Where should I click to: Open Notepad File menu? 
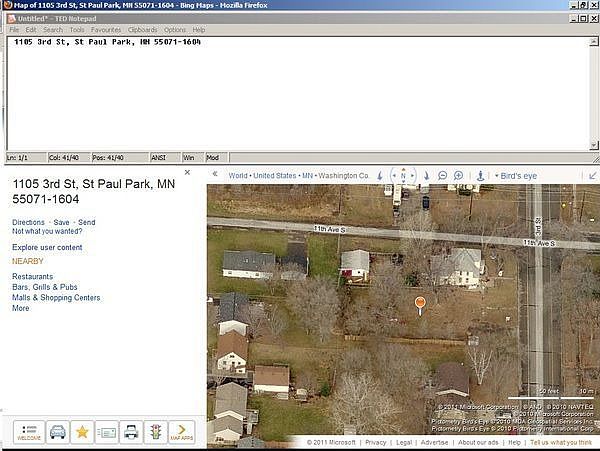pyautogui.click(x=14, y=30)
